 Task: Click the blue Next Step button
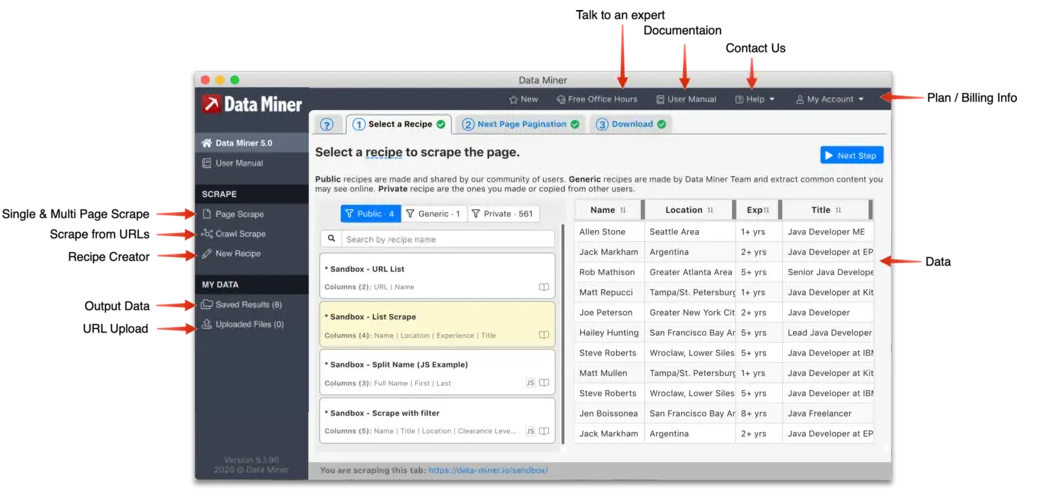coord(852,155)
